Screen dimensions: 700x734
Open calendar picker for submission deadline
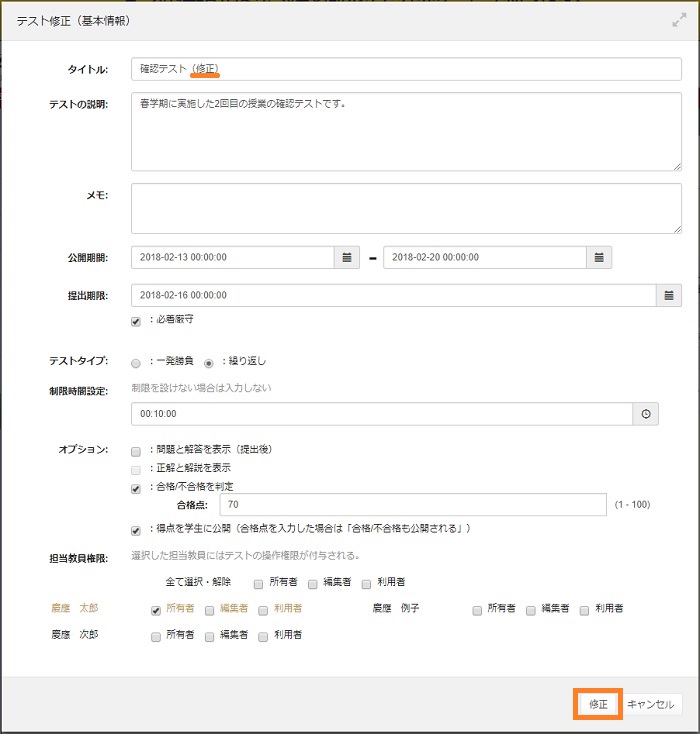point(669,295)
